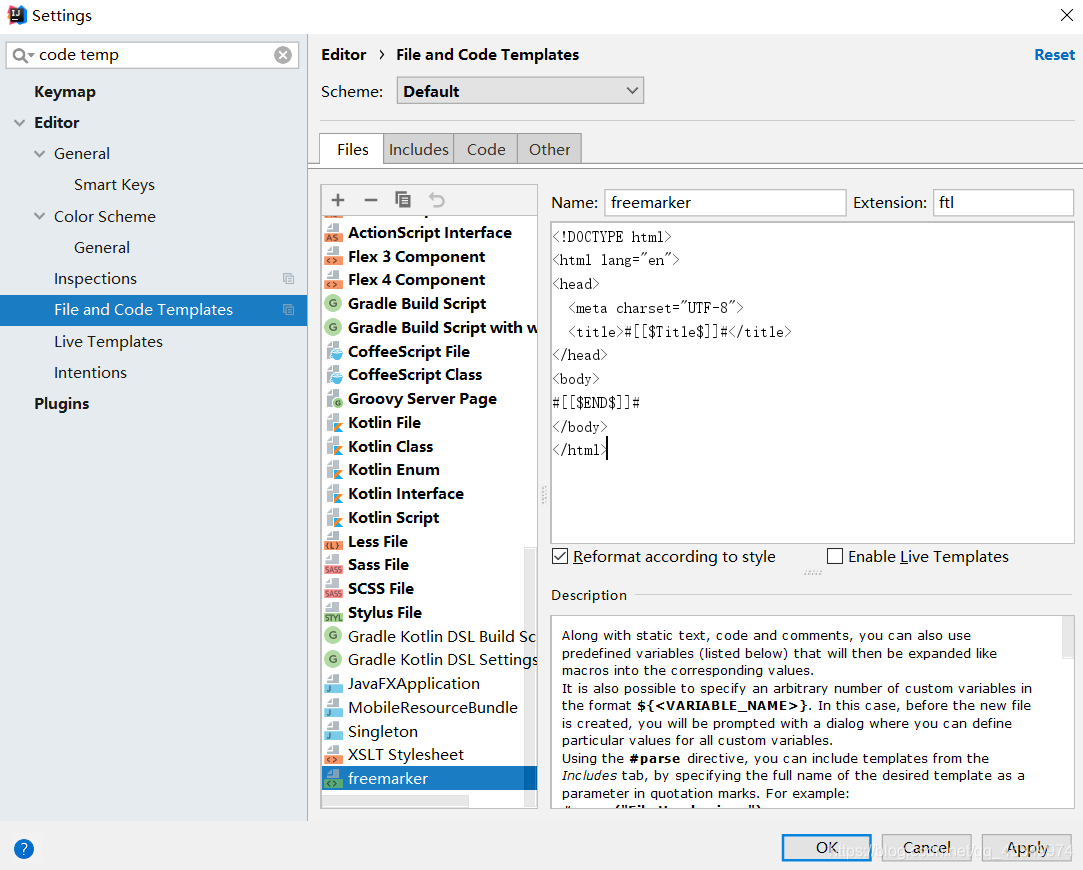Select Smart Keys in the settings tree
This screenshot has width=1083, height=870.
point(115,185)
